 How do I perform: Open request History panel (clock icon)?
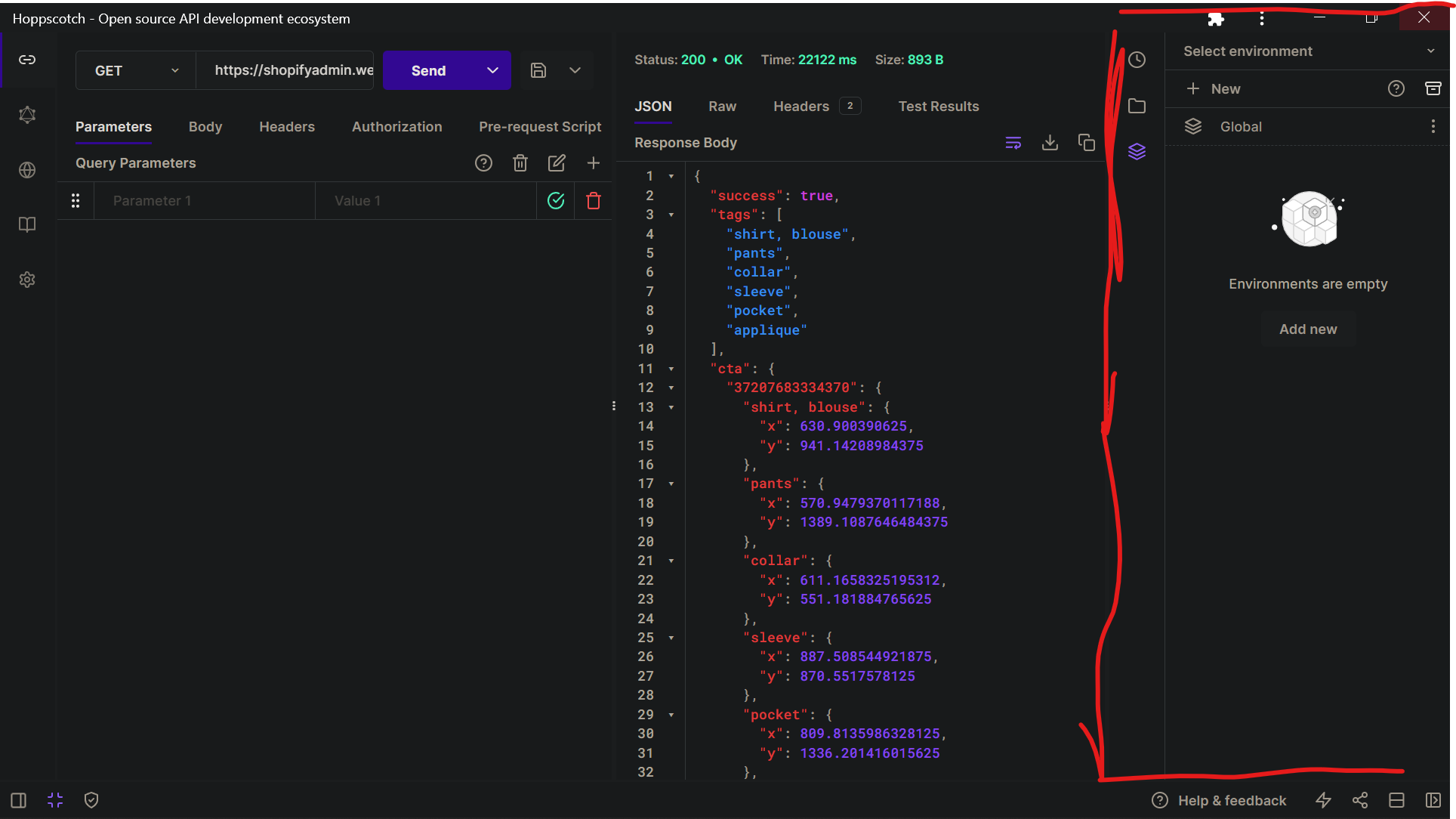pyautogui.click(x=1137, y=59)
